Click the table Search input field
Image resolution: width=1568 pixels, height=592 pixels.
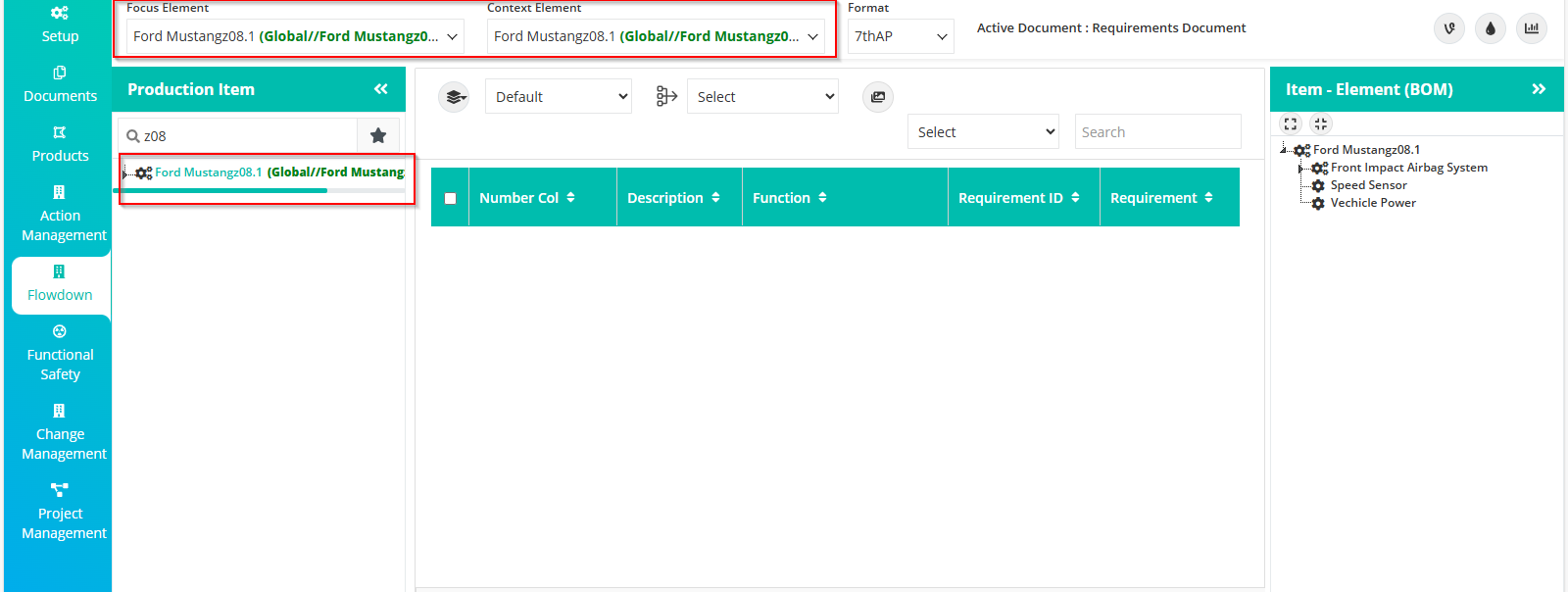(x=1157, y=131)
